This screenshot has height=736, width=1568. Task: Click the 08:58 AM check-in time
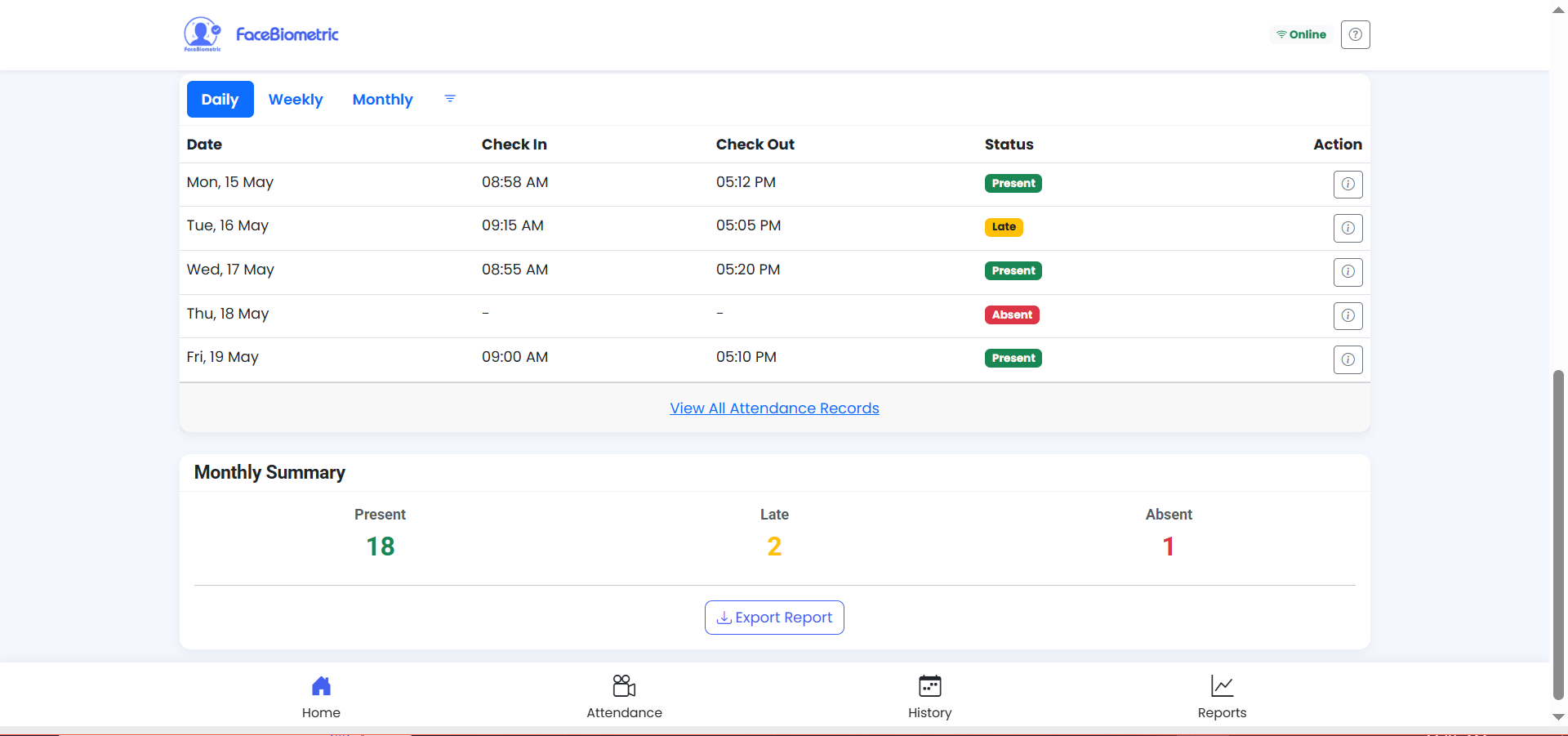point(514,182)
